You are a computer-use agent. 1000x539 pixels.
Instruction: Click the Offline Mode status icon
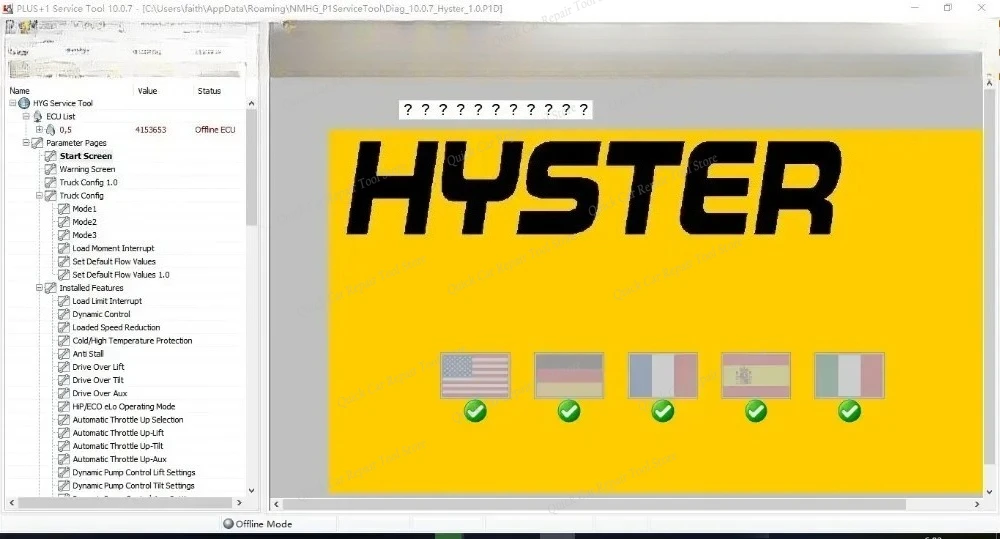coord(228,524)
